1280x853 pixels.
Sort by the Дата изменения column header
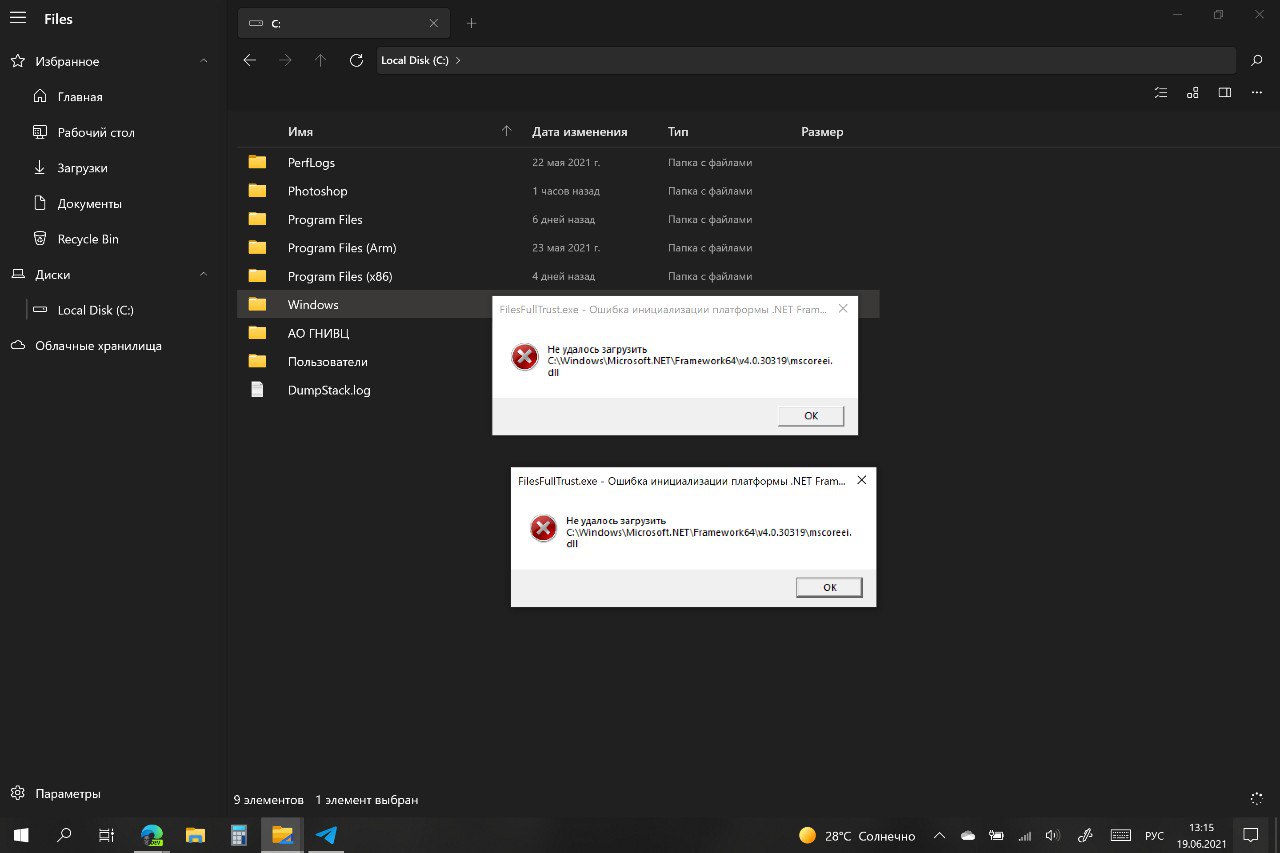click(x=580, y=131)
